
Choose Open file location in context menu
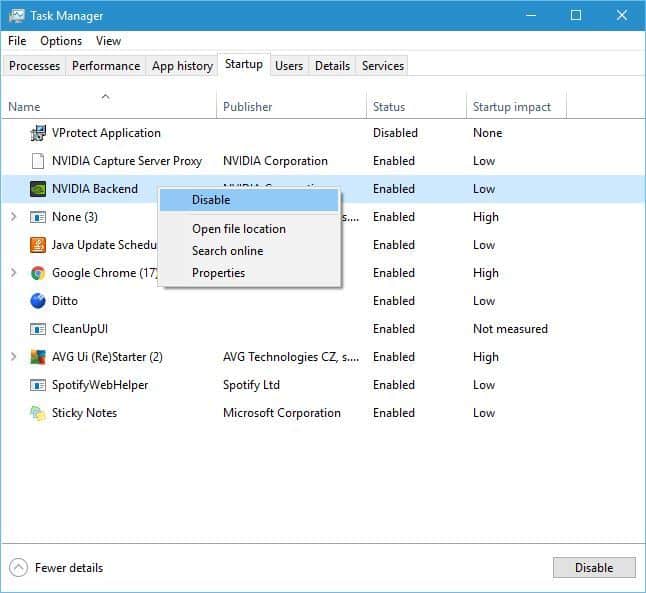pos(239,229)
